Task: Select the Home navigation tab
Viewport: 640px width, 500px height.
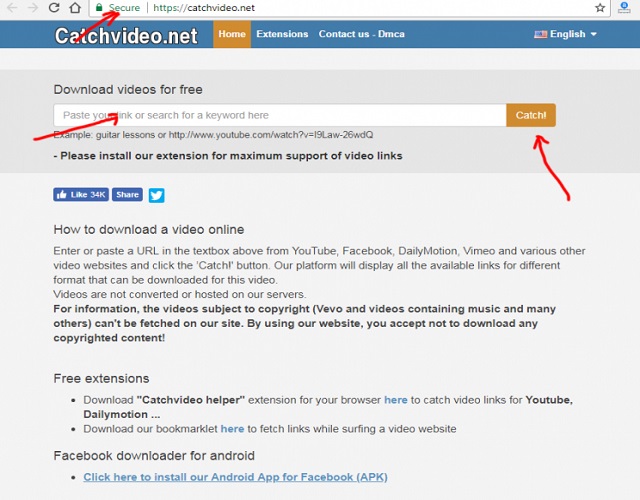Action: [x=232, y=34]
